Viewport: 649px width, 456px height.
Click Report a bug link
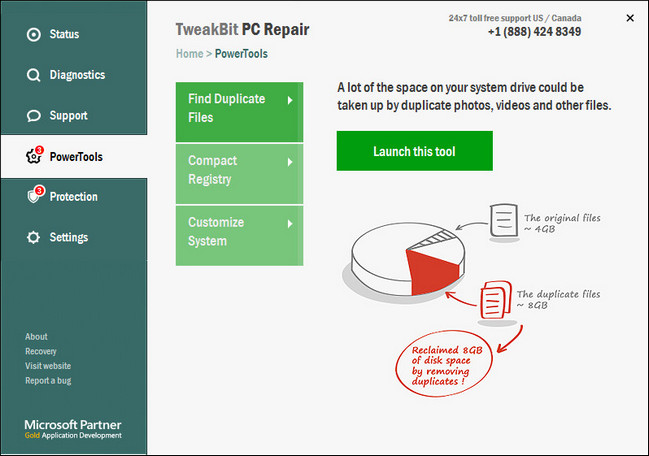coord(48,380)
